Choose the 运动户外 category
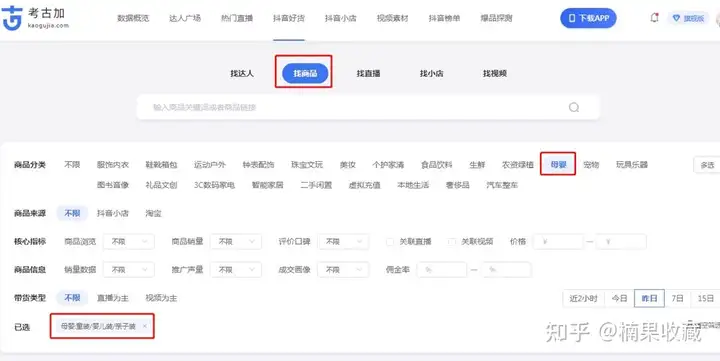 point(210,164)
